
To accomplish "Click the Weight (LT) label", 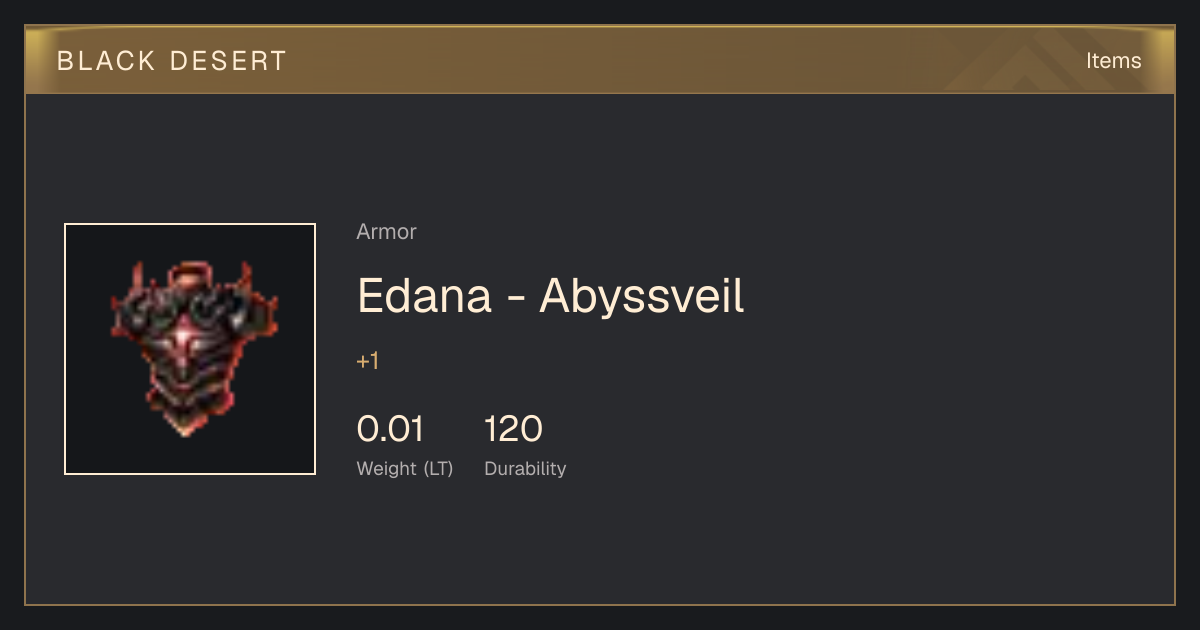I will [405, 469].
